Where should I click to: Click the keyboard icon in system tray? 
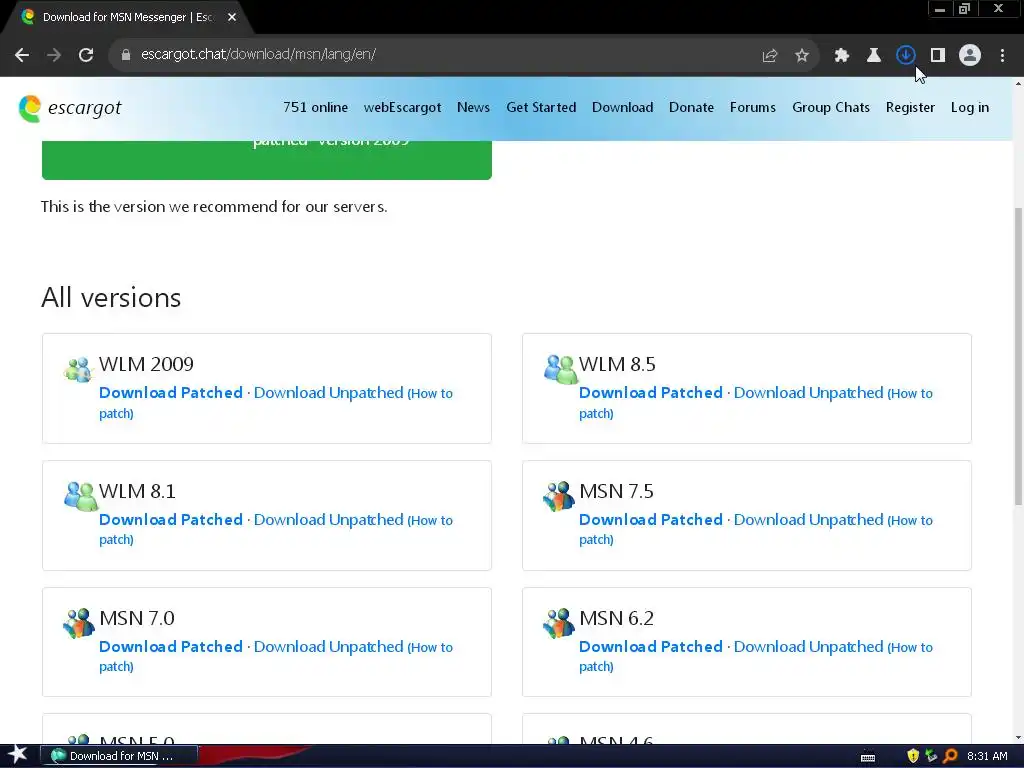[x=868, y=756]
